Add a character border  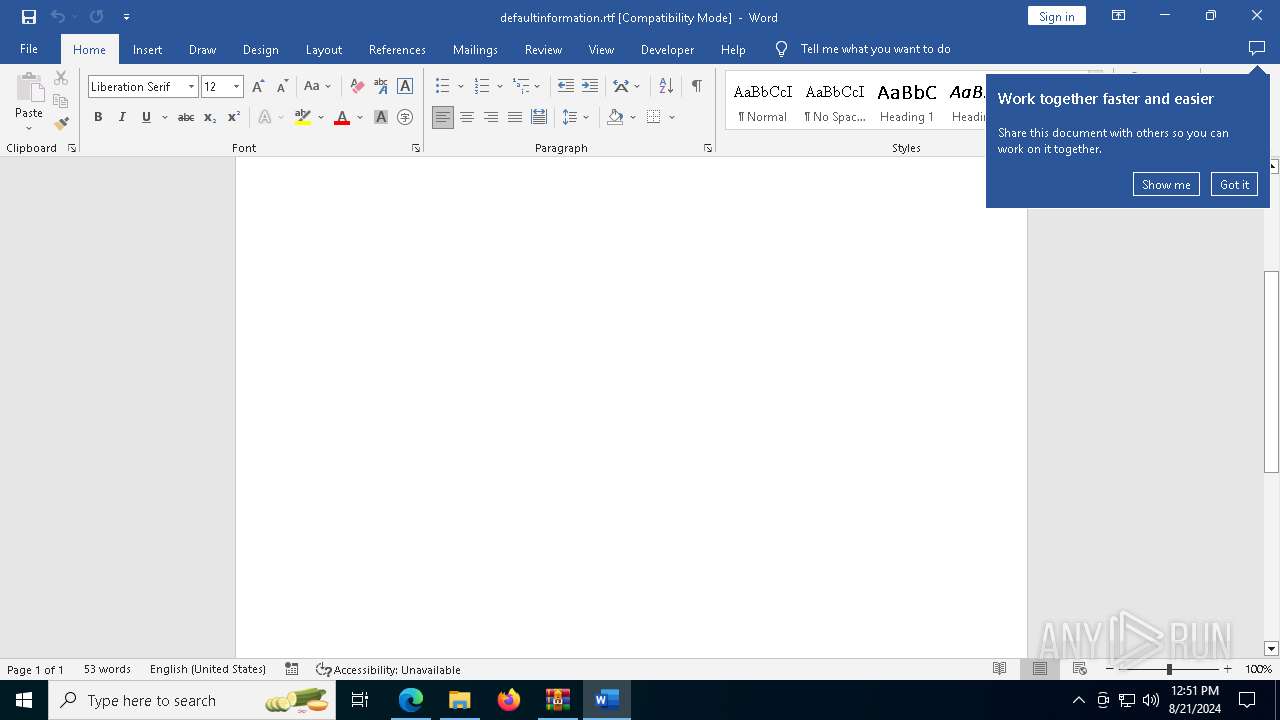coord(405,86)
